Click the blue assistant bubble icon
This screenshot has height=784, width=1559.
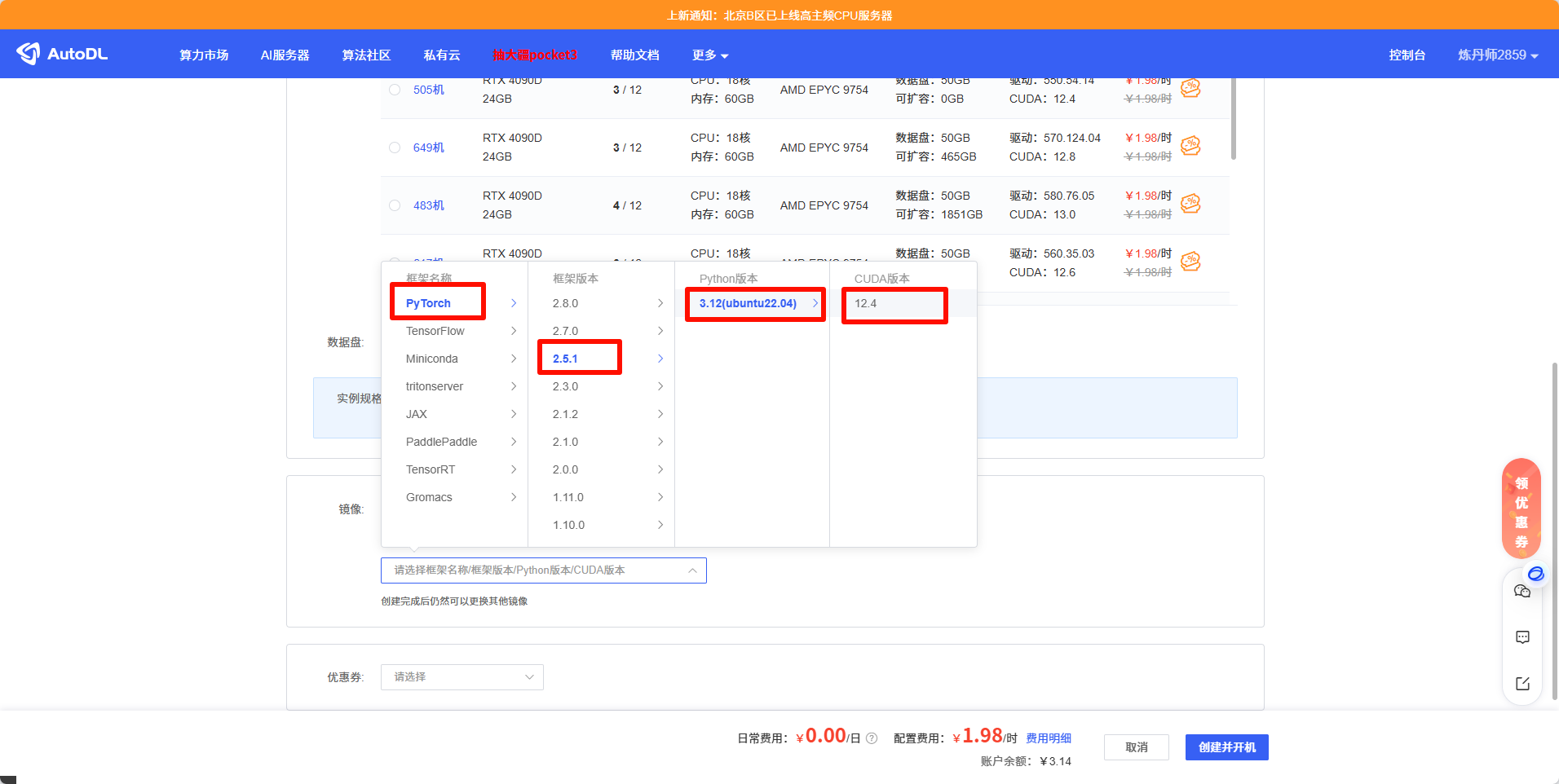1535,574
